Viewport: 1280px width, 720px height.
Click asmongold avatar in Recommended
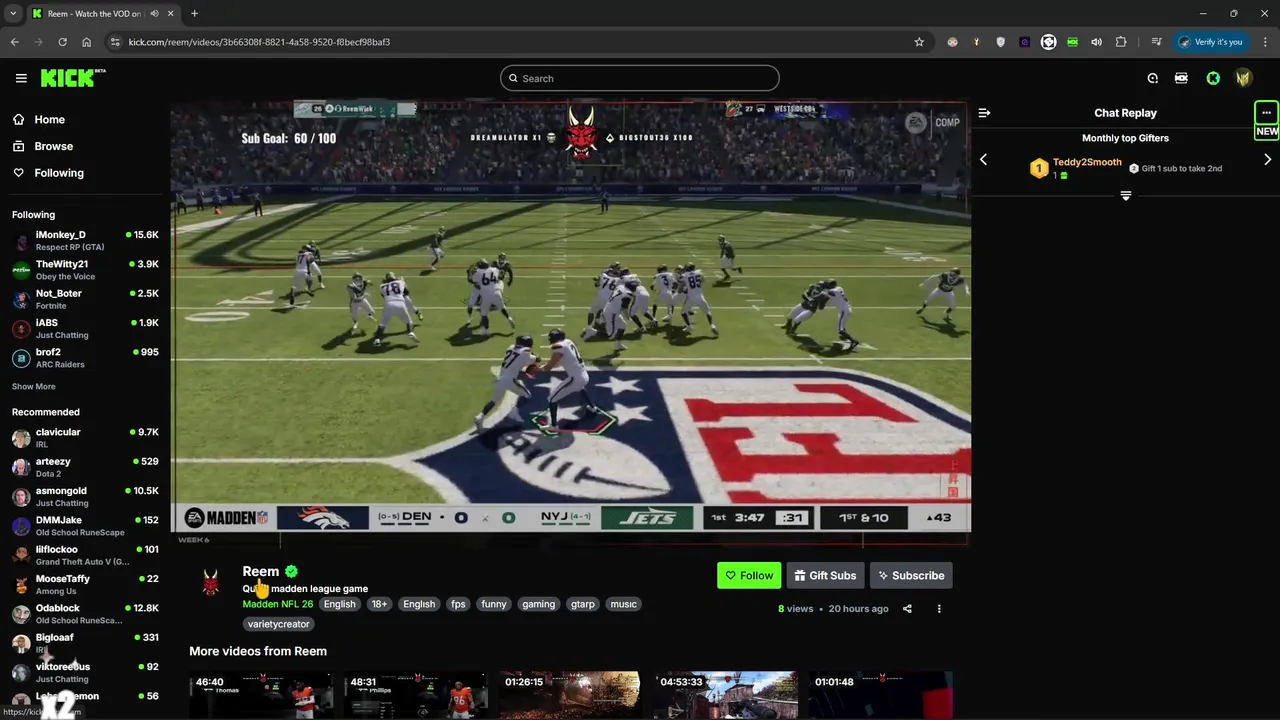[x=21, y=497]
